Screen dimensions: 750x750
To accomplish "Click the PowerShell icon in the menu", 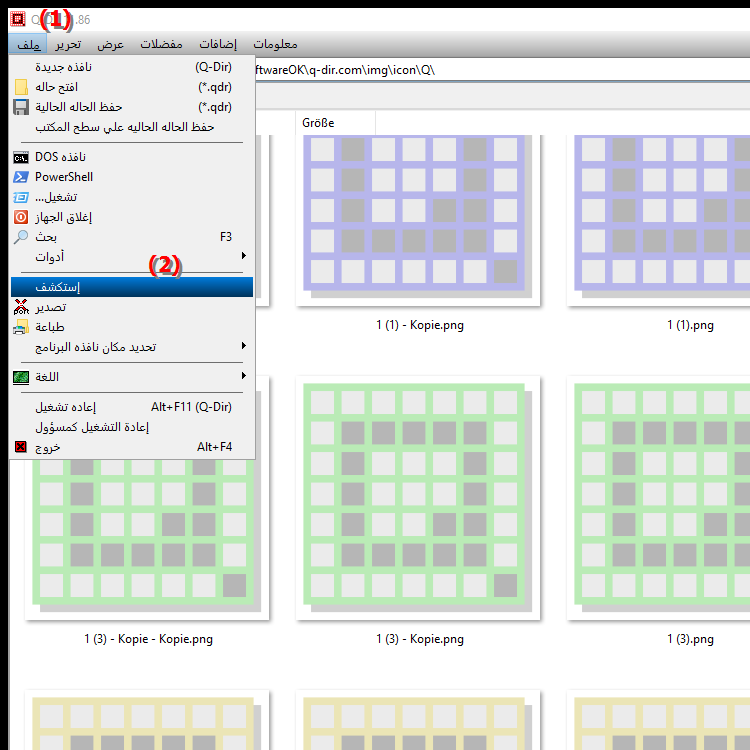I will (x=21, y=177).
